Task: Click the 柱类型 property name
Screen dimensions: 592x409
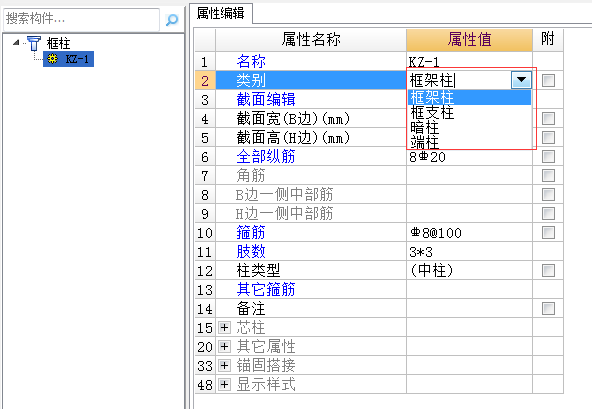Action: pyautogui.click(x=259, y=270)
